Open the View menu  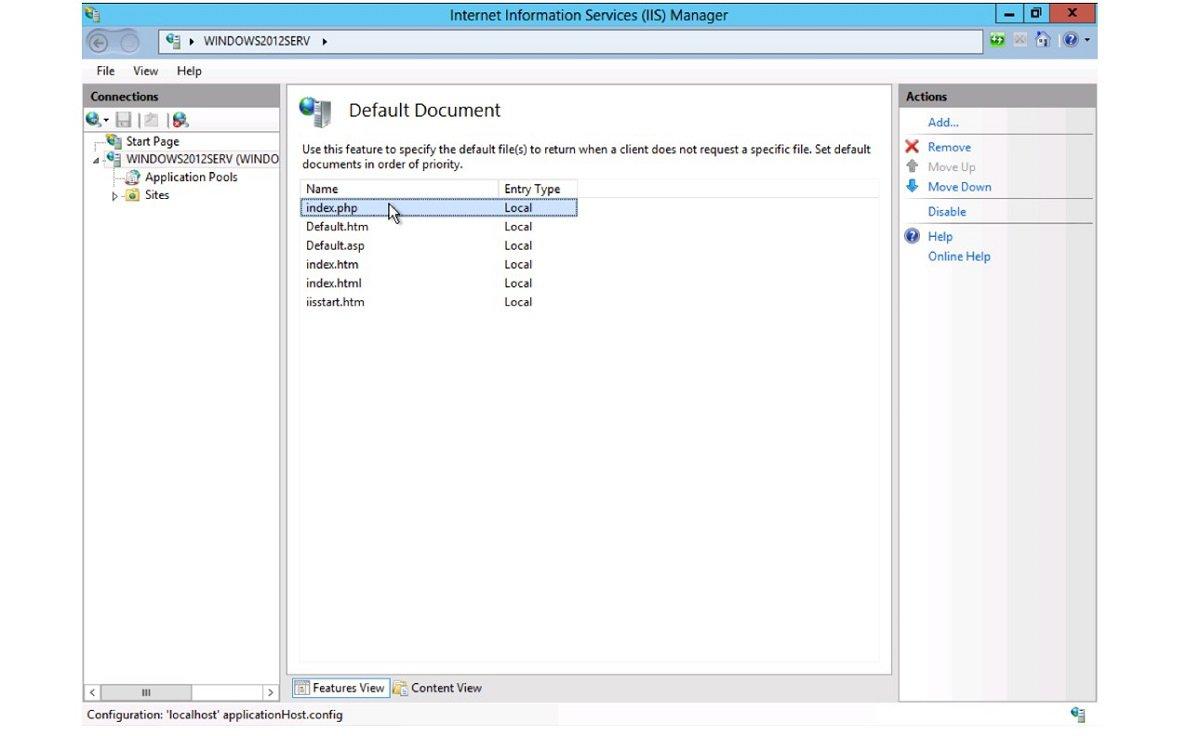146,71
